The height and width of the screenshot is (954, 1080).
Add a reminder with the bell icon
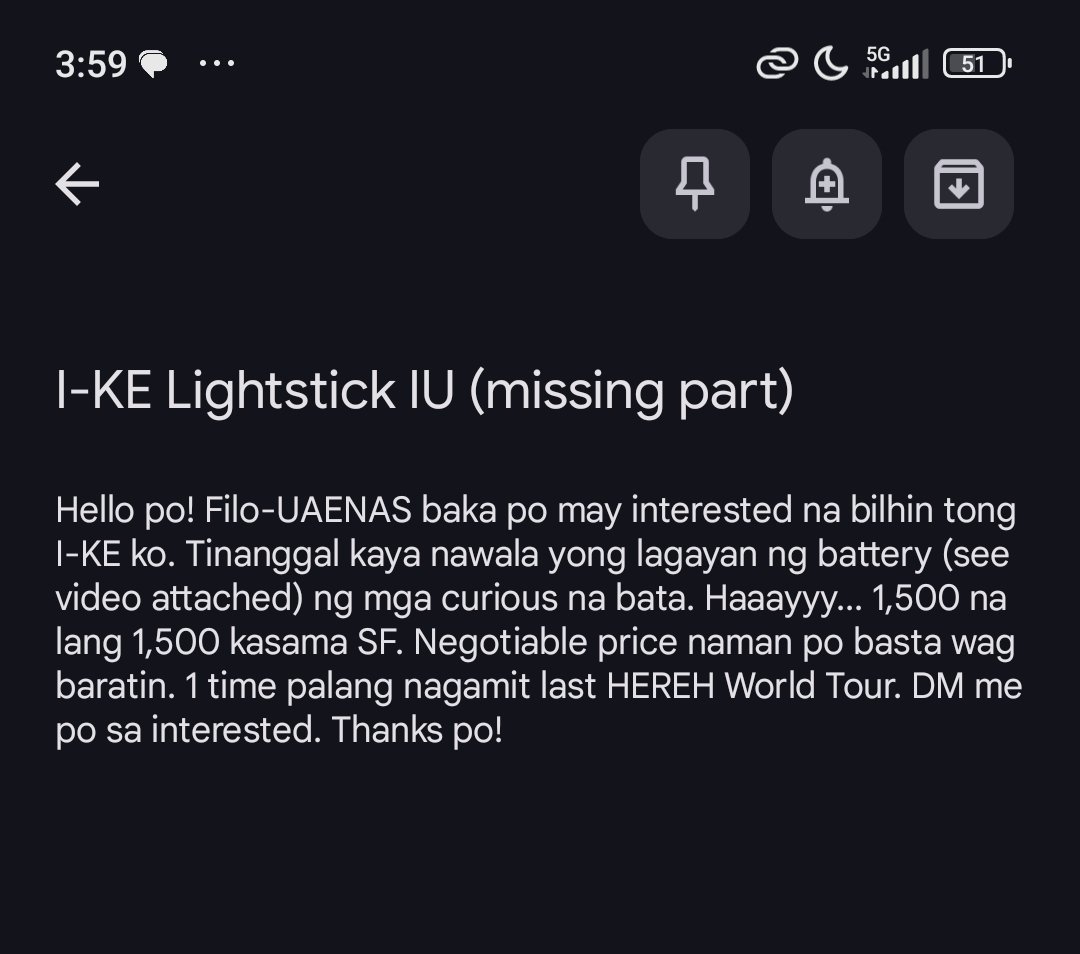(827, 184)
